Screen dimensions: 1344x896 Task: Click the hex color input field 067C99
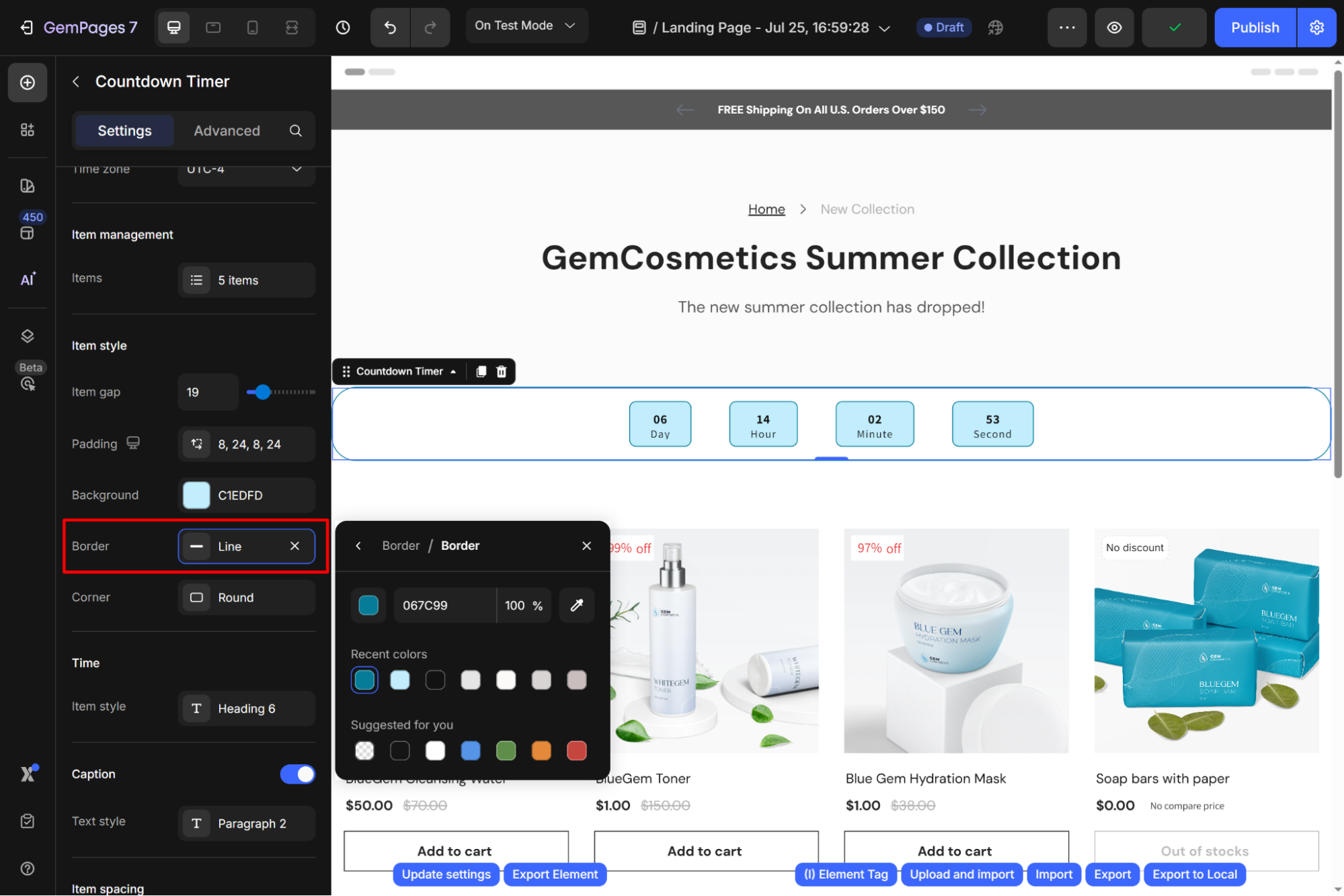tap(444, 605)
